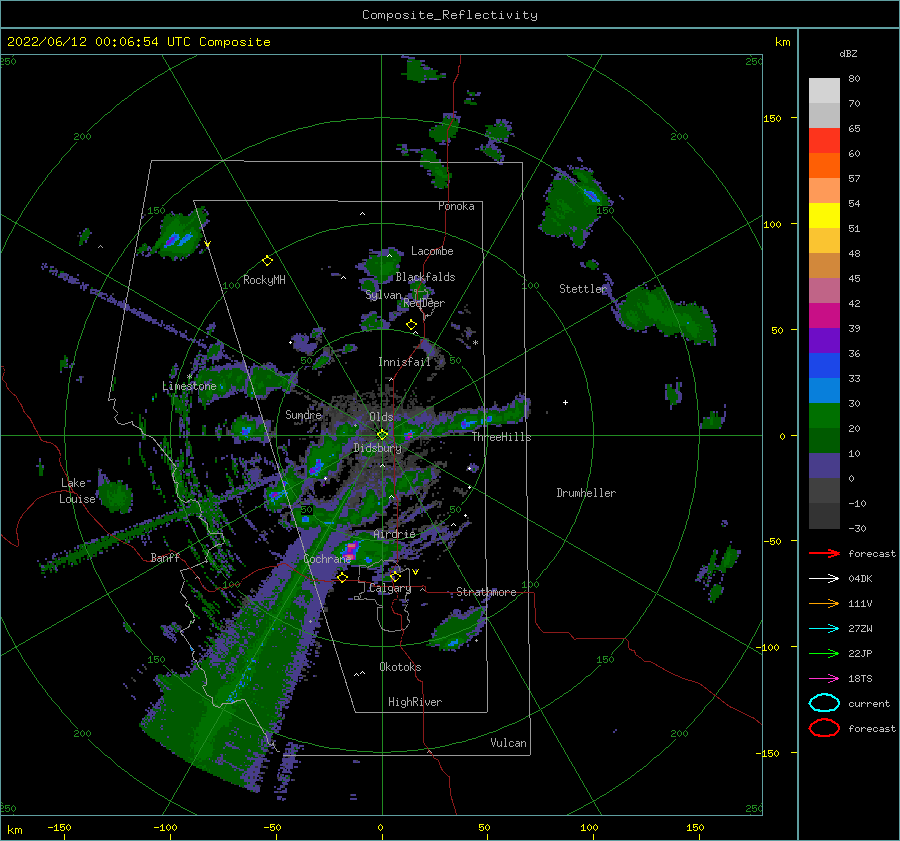
Task: Click the 22JP legend text
Action: (860, 653)
